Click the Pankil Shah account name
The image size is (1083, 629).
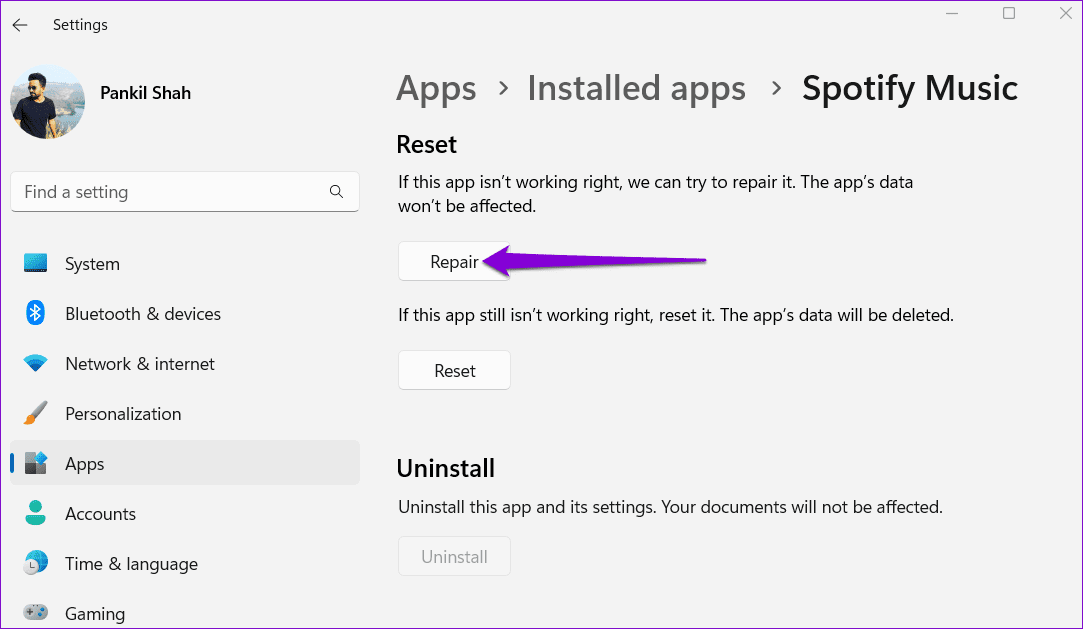pos(146,93)
